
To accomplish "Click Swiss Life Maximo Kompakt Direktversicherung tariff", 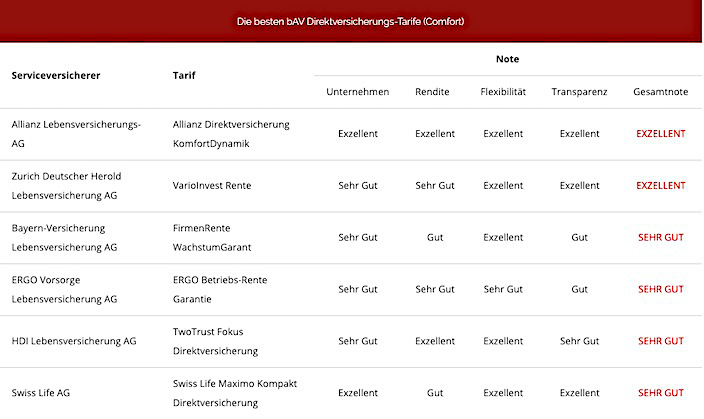I will [235, 393].
